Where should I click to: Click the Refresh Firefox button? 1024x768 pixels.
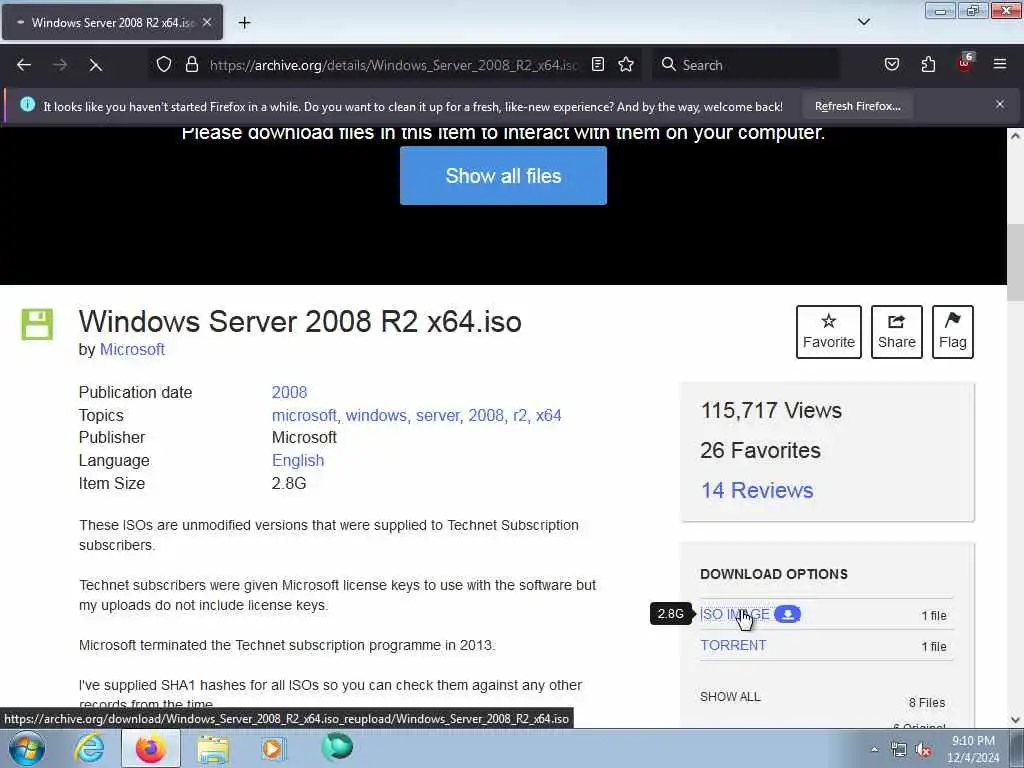(x=857, y=106)
